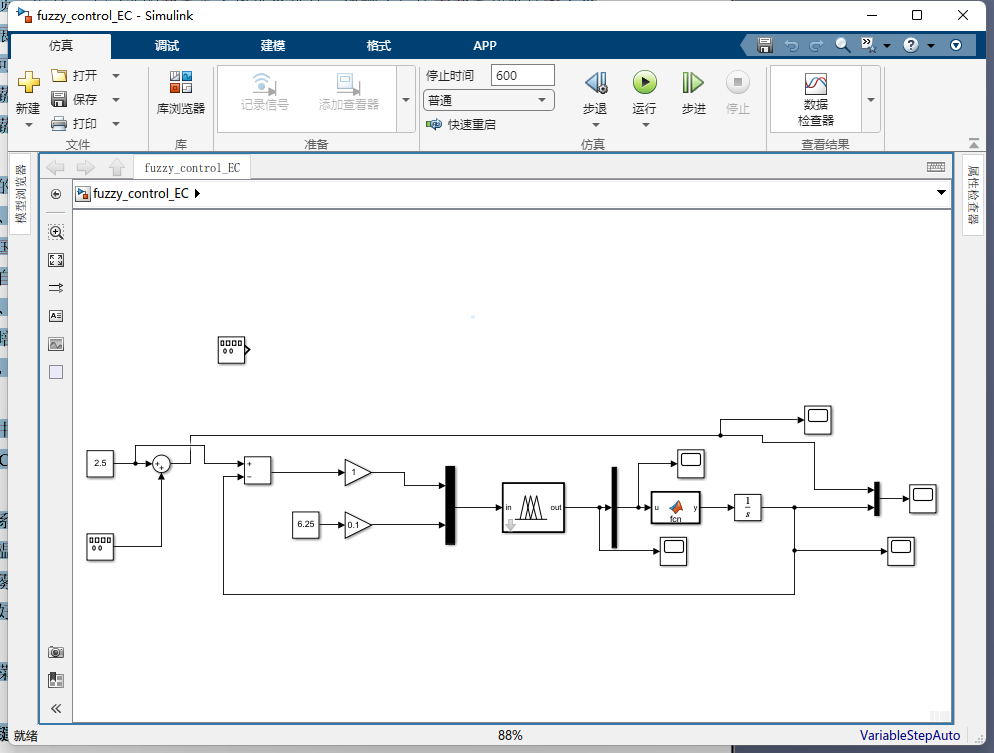Expand the Save dropdown arrow
The image size is (994, 753).
pos(116,100)
